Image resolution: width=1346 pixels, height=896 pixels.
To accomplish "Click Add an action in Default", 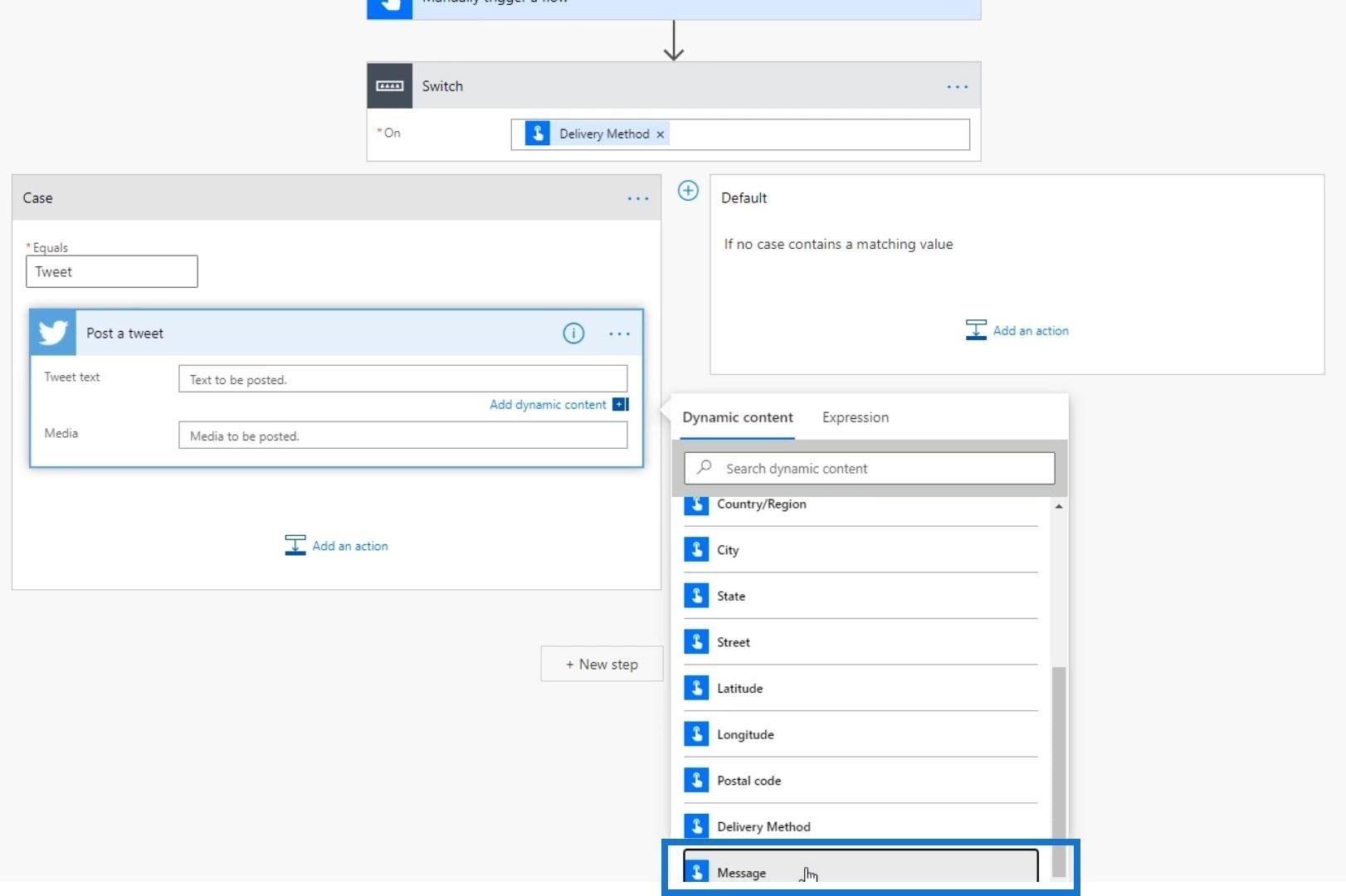I will 1017,330.
